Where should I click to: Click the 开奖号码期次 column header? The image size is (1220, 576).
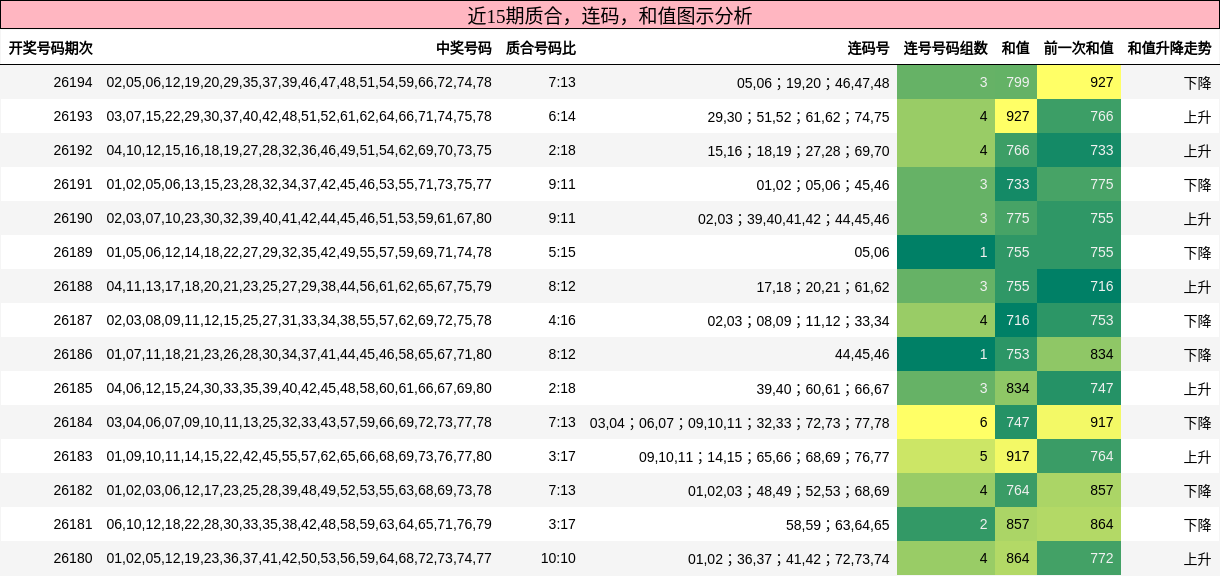point(51,47)
